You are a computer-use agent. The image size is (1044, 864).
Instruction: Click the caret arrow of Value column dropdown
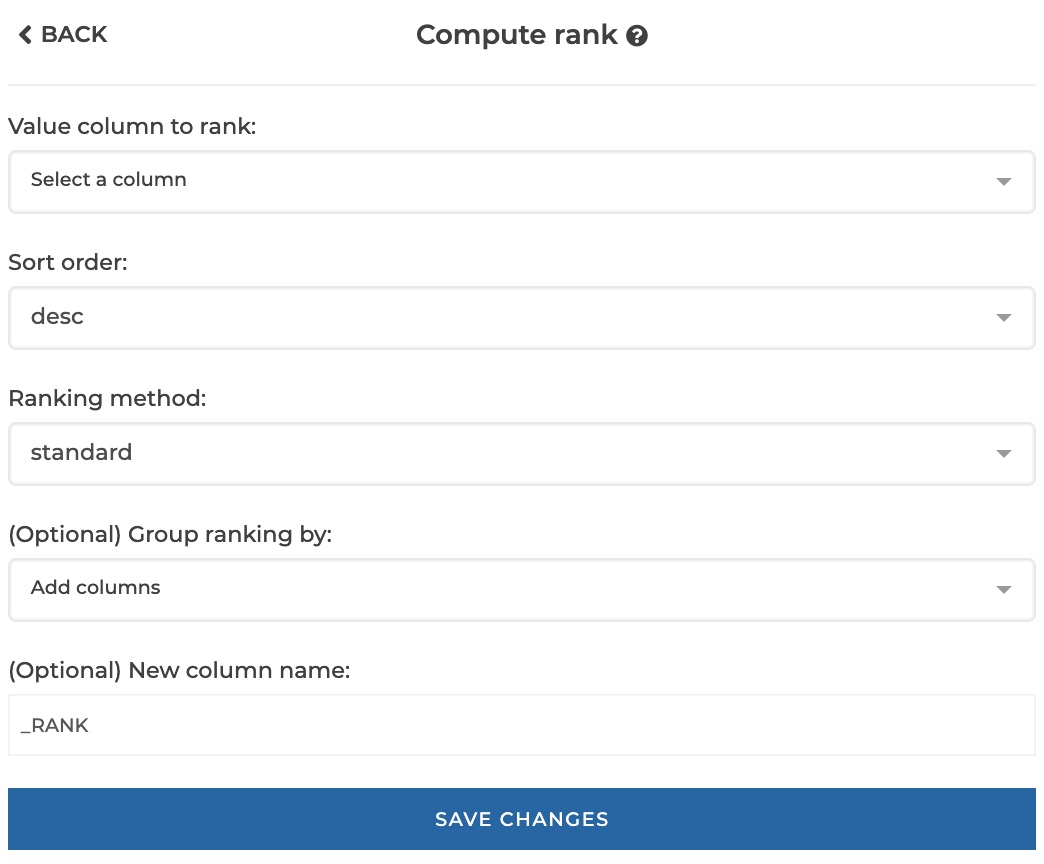click(1003, 181)
